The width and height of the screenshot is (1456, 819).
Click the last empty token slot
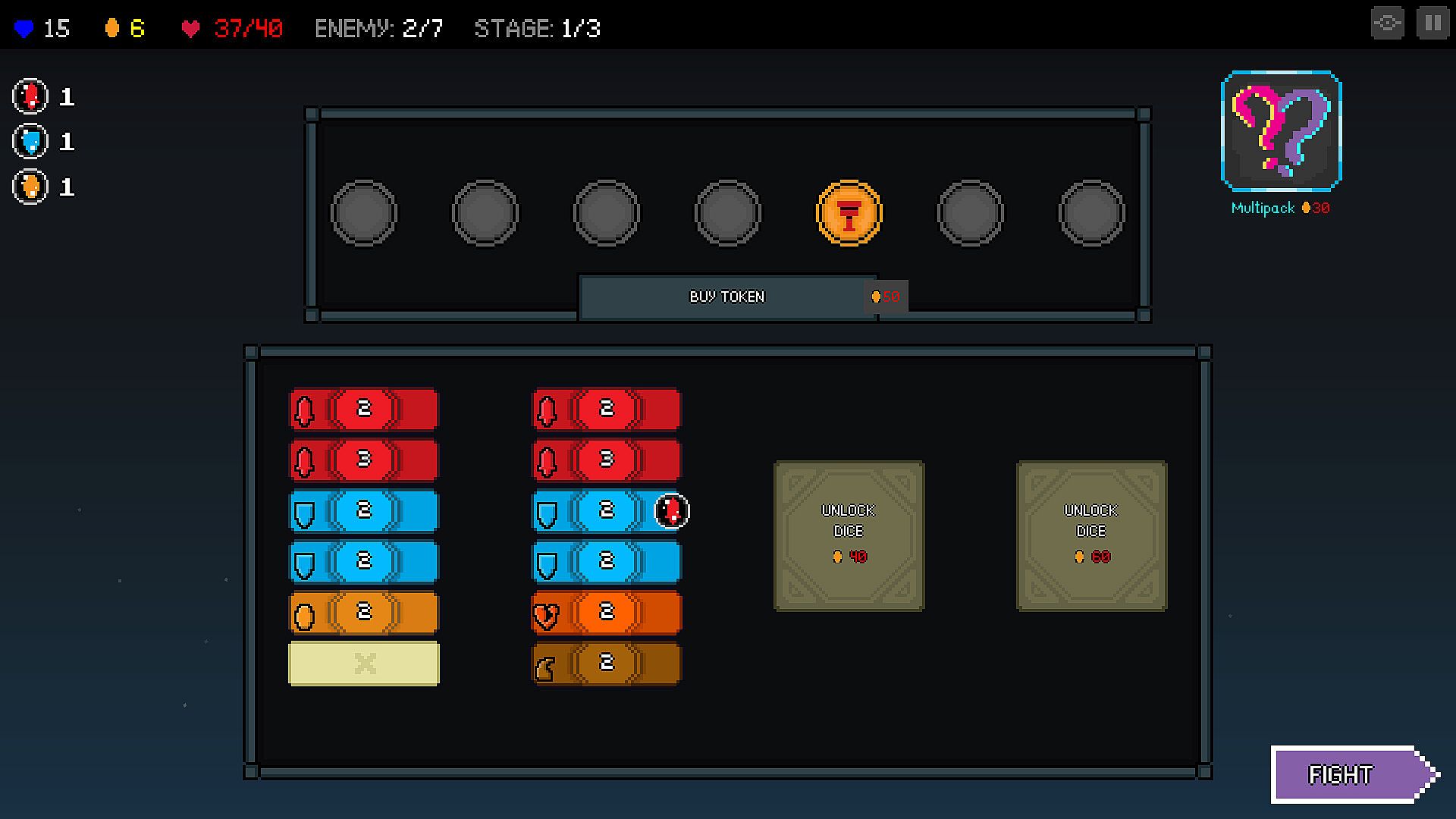tap(1091, 213)
